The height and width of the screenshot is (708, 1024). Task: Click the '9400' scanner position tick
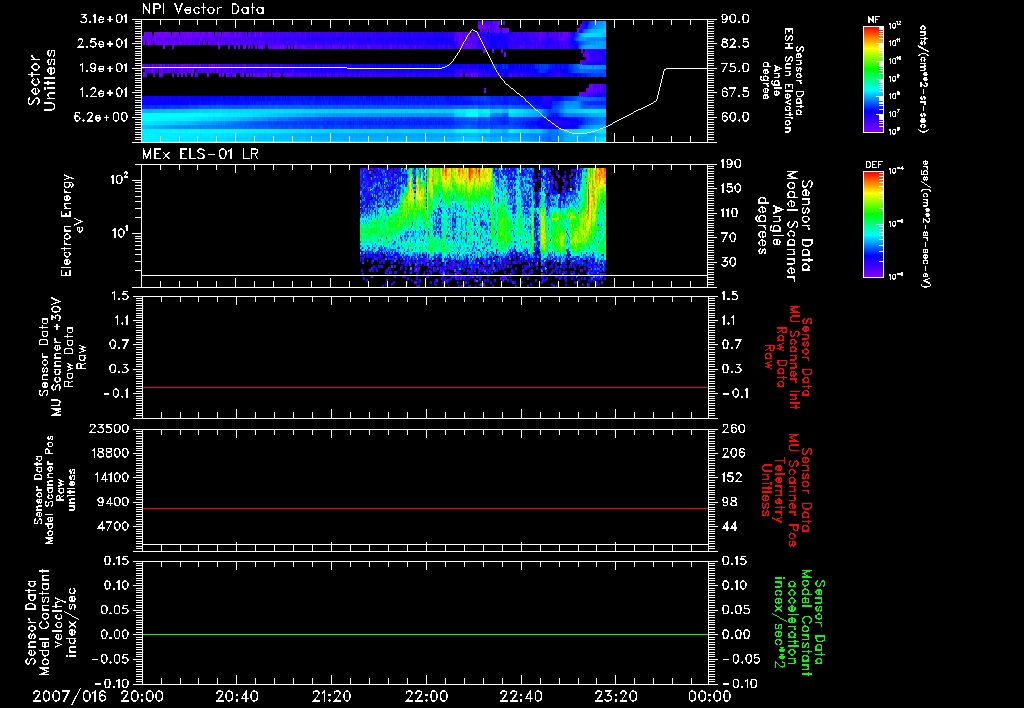[112, 502]
